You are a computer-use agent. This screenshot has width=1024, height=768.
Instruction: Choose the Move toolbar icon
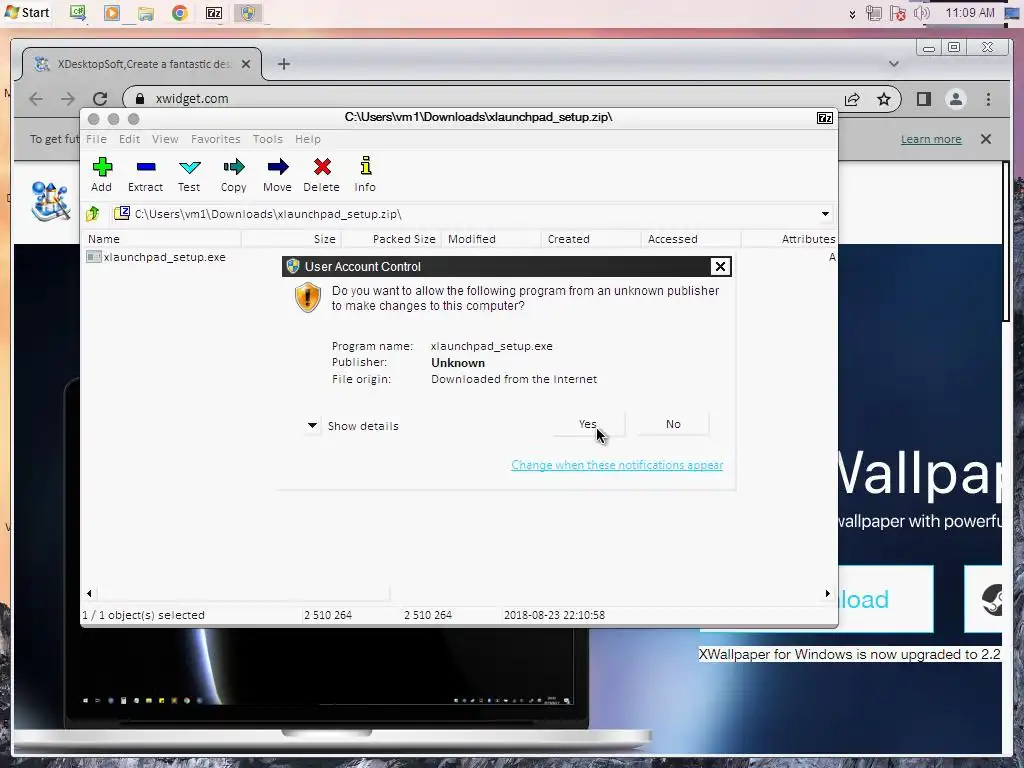[x=278, y=174]
